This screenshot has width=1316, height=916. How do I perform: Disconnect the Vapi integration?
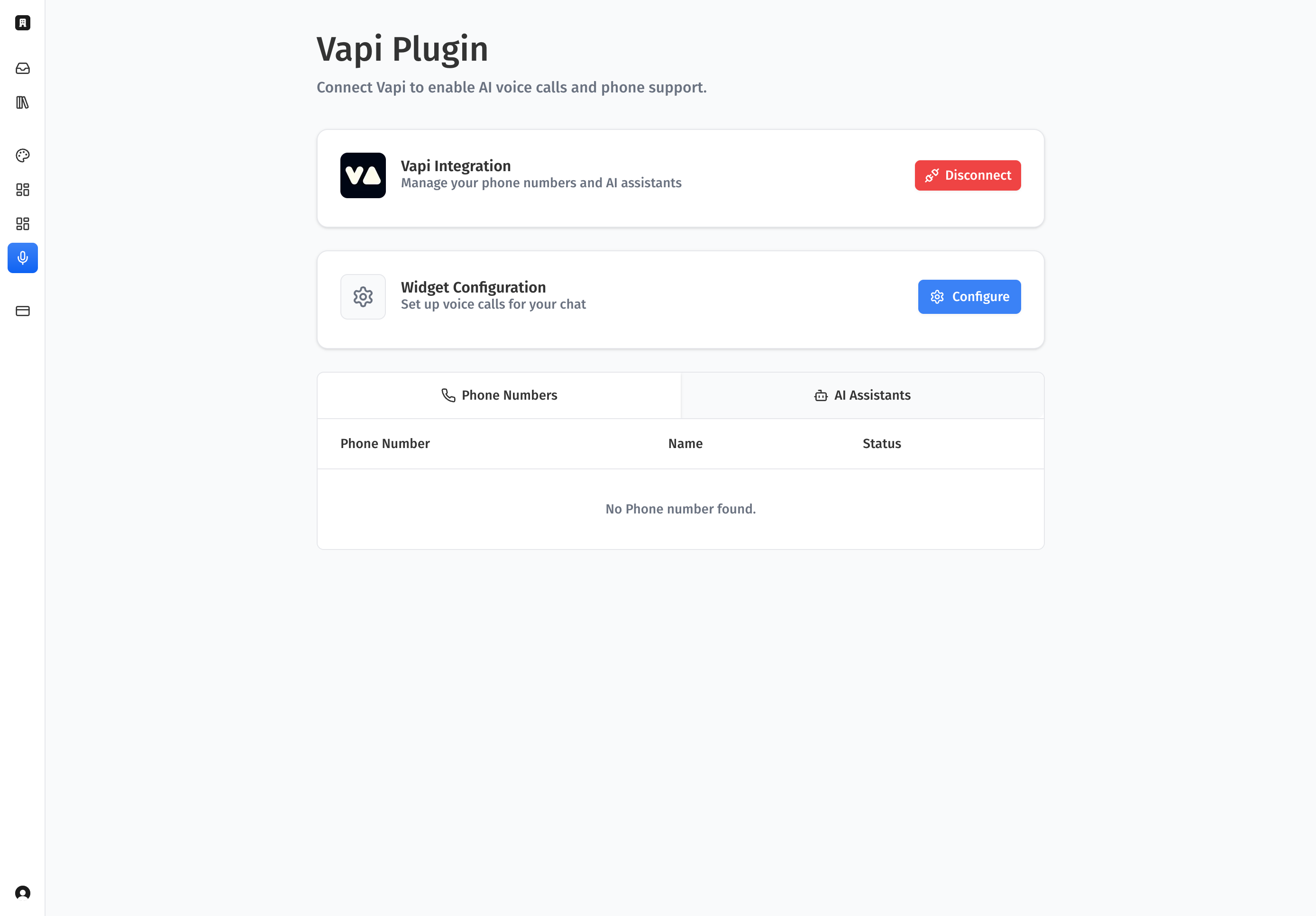point(968,175)
